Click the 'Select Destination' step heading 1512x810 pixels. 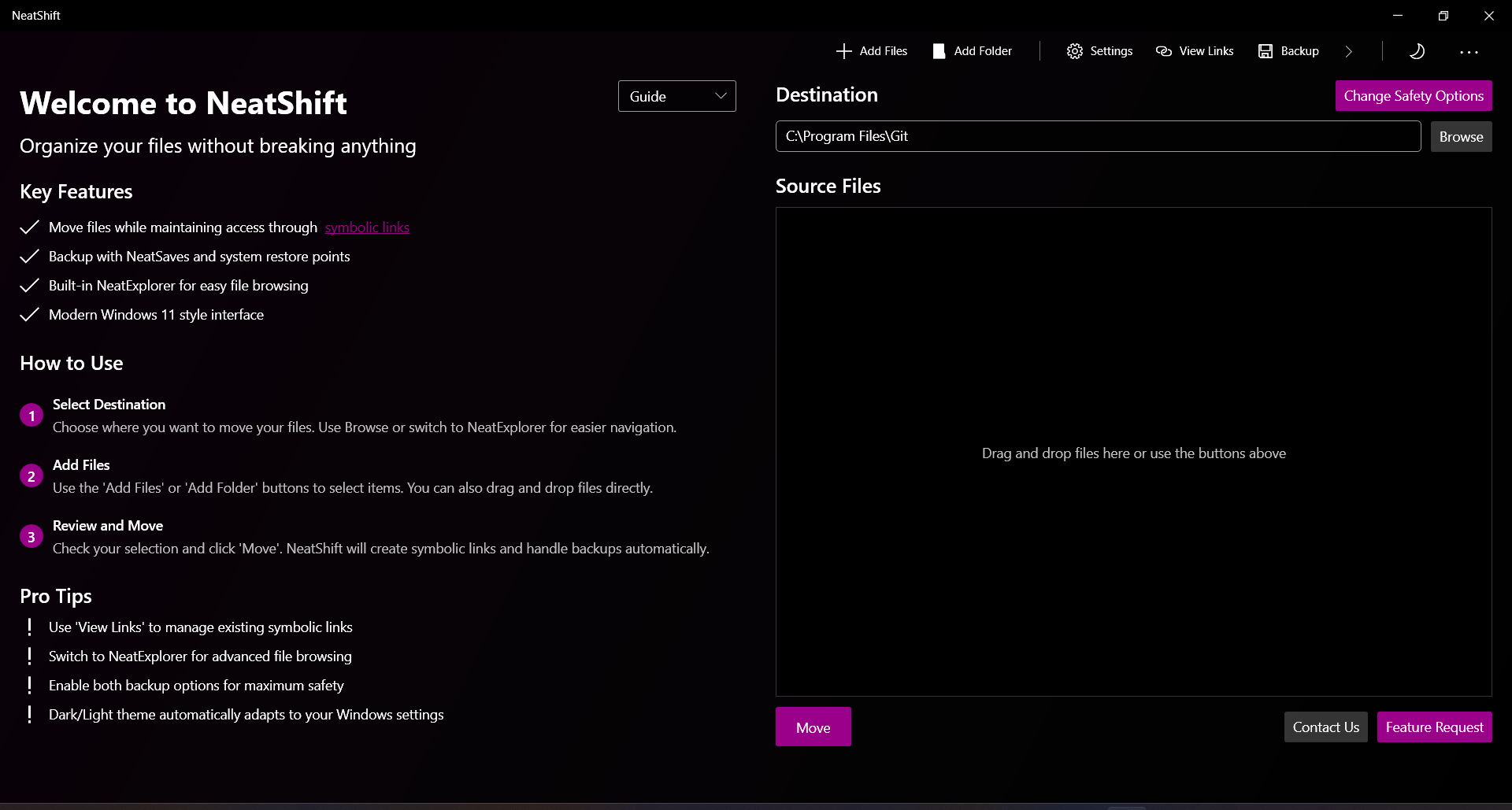(109, 405)
